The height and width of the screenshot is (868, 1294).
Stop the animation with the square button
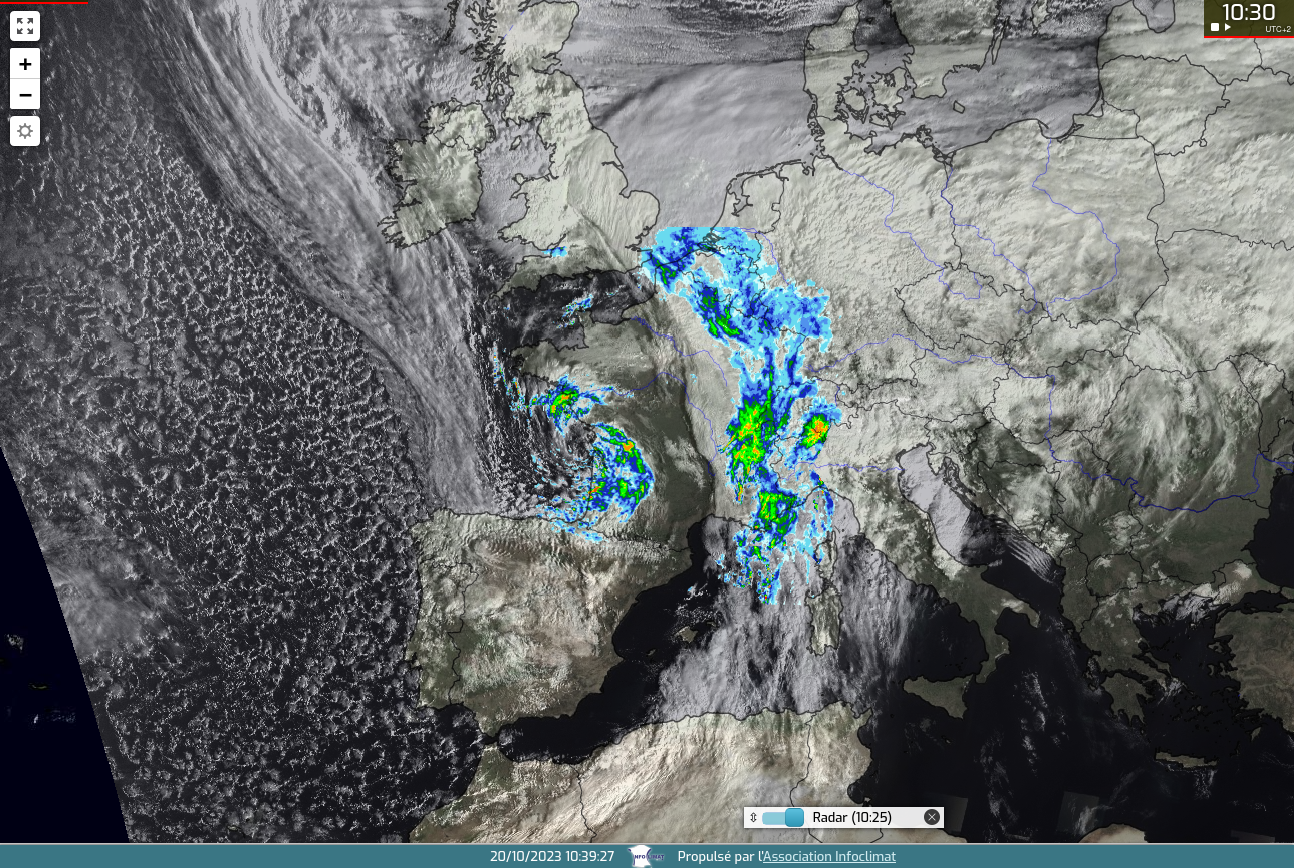pos(1215,27)
